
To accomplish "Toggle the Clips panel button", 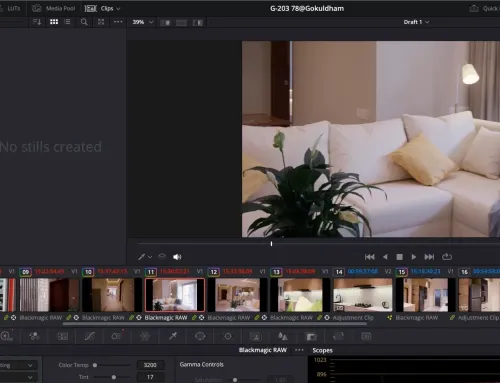I will 99,8.
